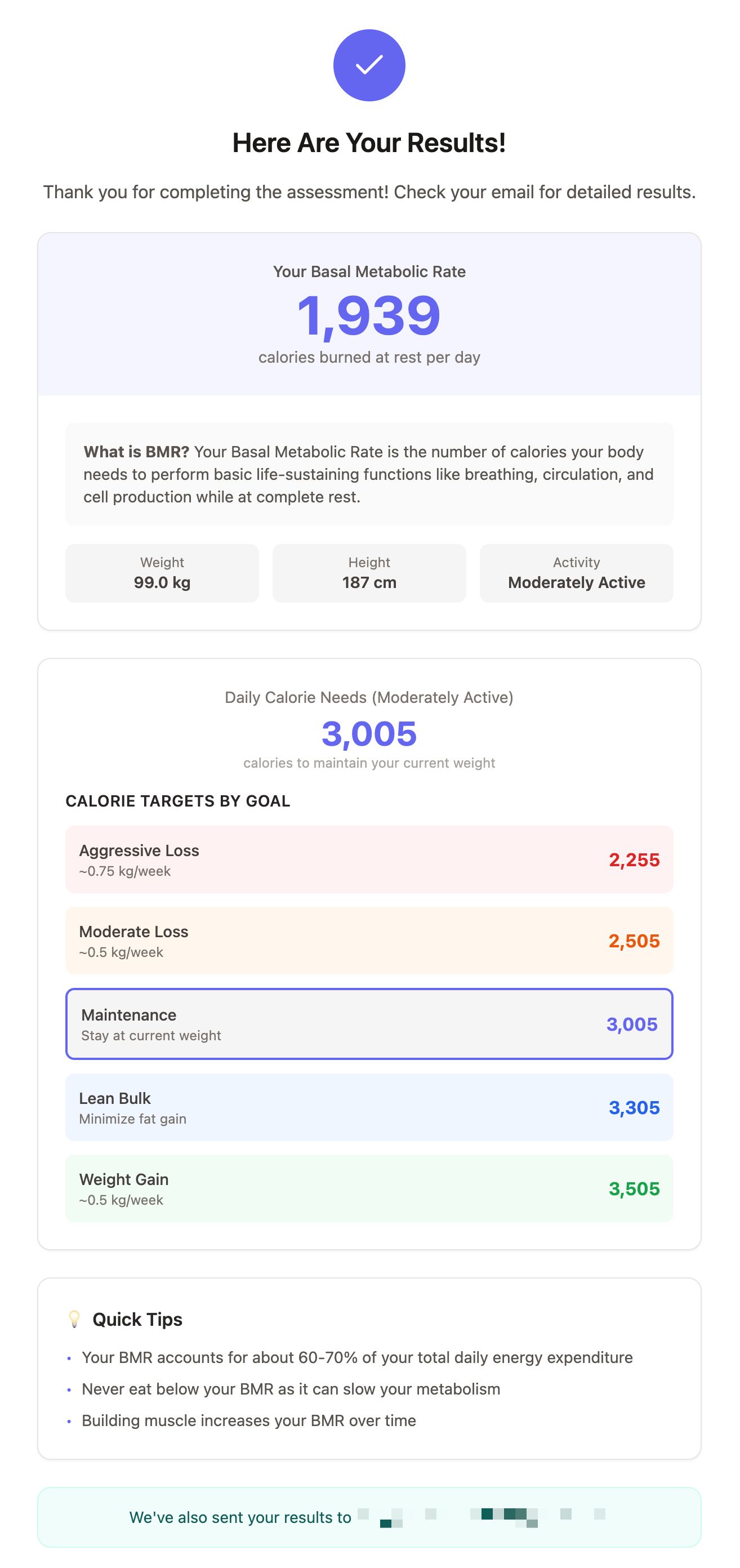The width and height of the screenshot is (740, 1568).
Task: Select the Moderate Loss calorie target row
Action: point(369,941)
